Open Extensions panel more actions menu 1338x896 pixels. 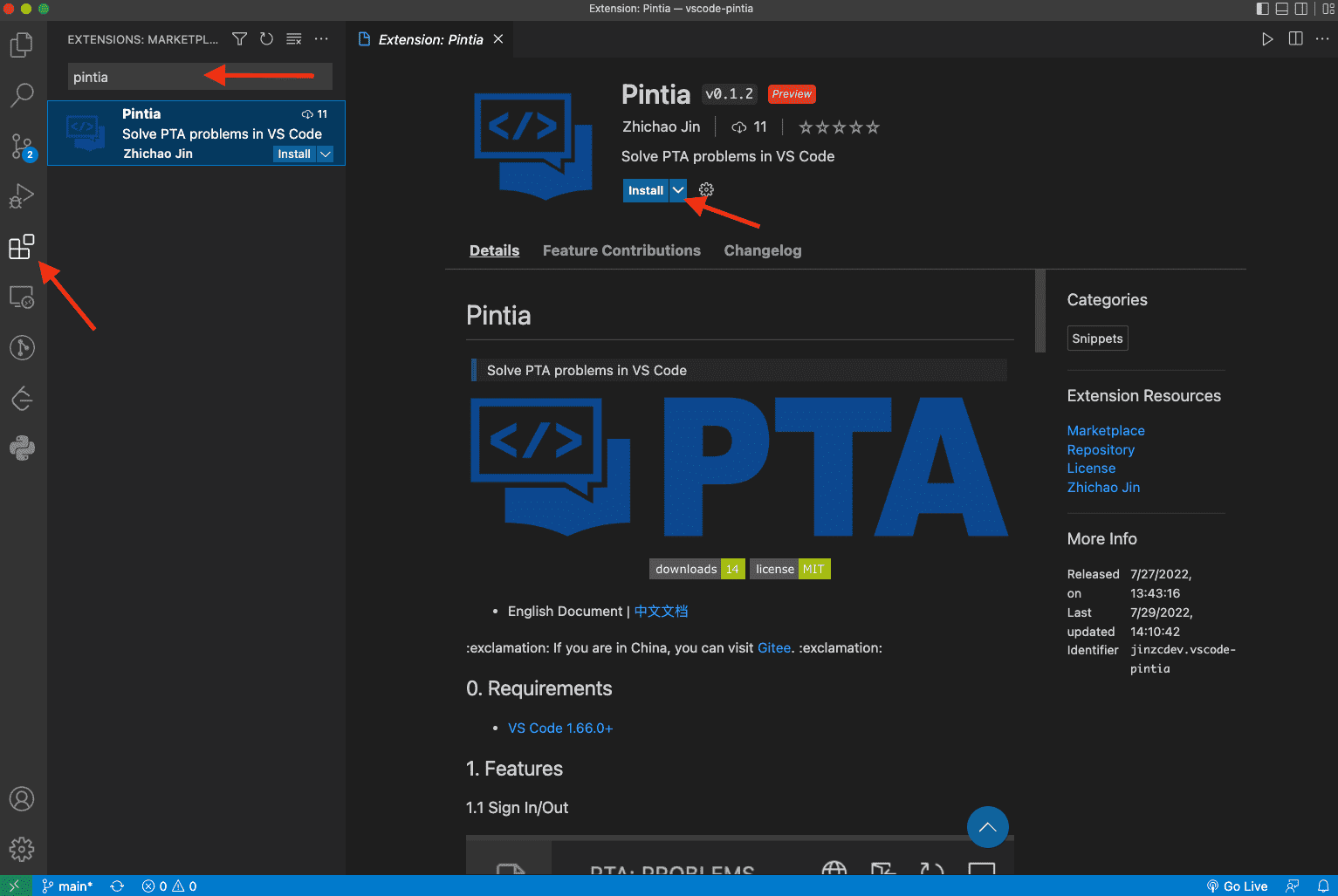321,39
